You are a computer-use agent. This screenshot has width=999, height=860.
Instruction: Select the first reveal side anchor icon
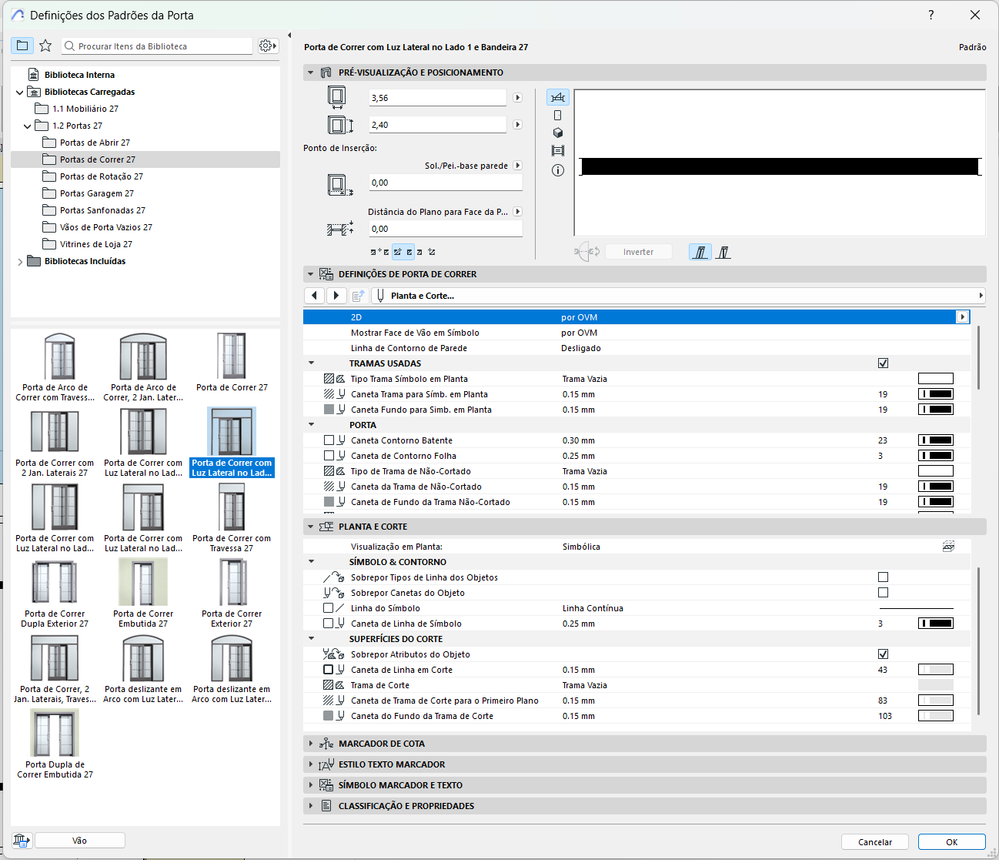[700, 252]
